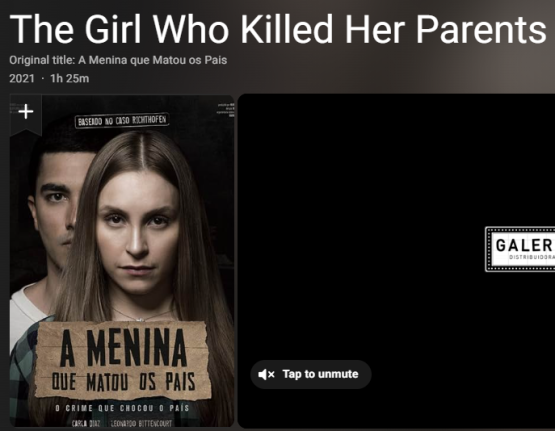
Task: Open the 2021 release year link
Action: tap(22, 79)
